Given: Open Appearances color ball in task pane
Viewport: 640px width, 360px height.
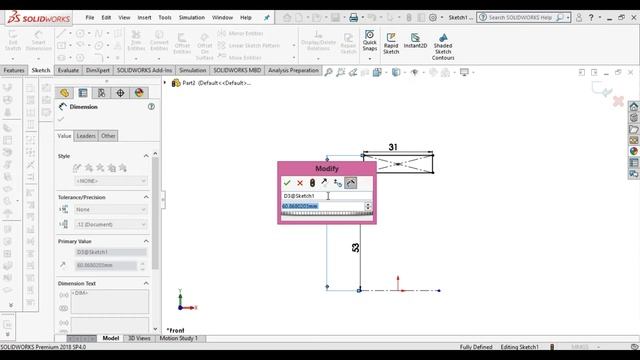Looking at the screenshot, I should 633,151.
